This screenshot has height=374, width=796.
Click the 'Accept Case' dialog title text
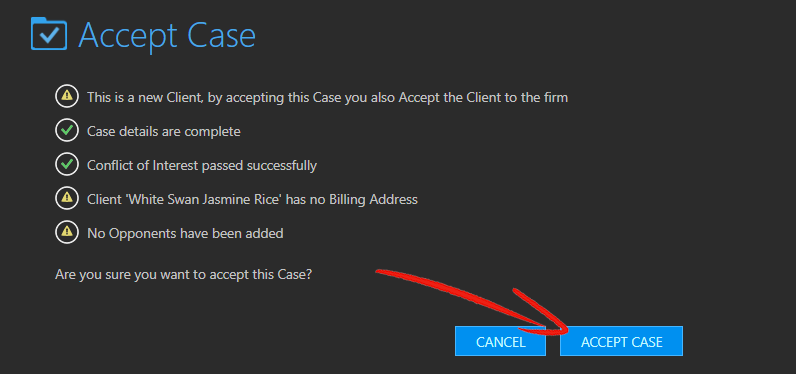pos(167,35)
